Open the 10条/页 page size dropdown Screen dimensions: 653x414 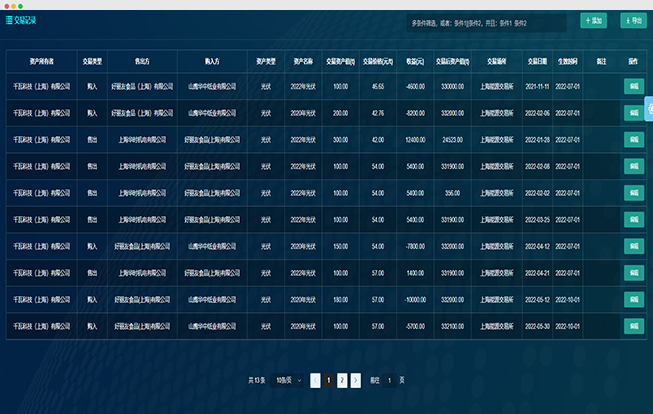click(x=286, y=380)
